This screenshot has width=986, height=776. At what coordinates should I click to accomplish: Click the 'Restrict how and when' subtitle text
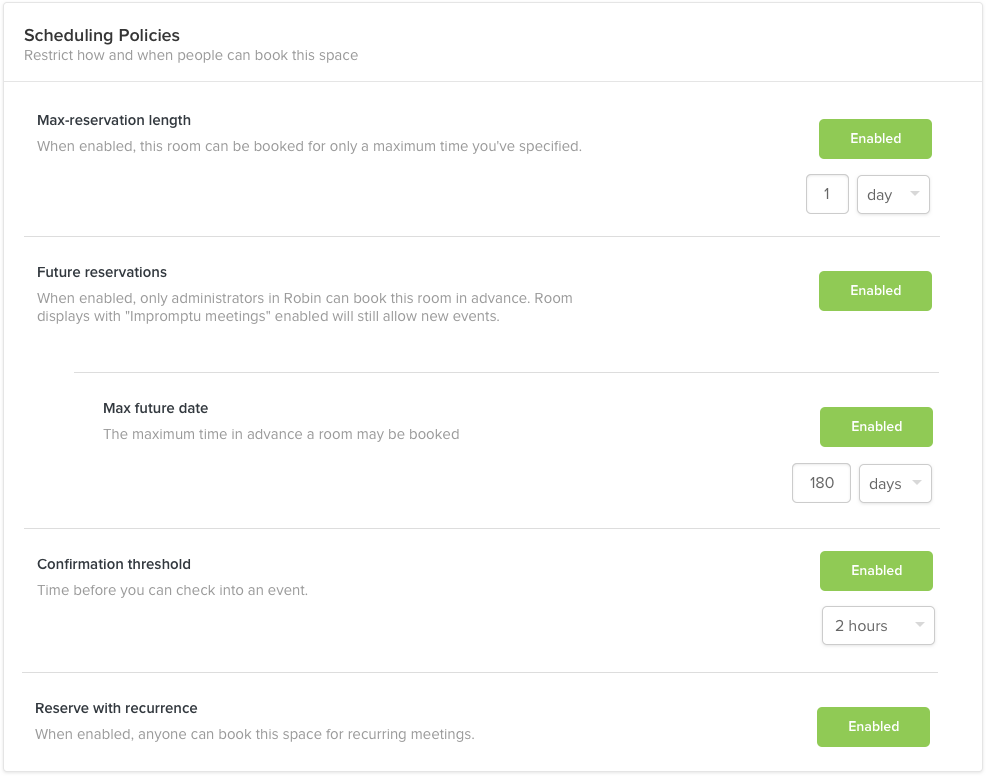tap(191, 55)
